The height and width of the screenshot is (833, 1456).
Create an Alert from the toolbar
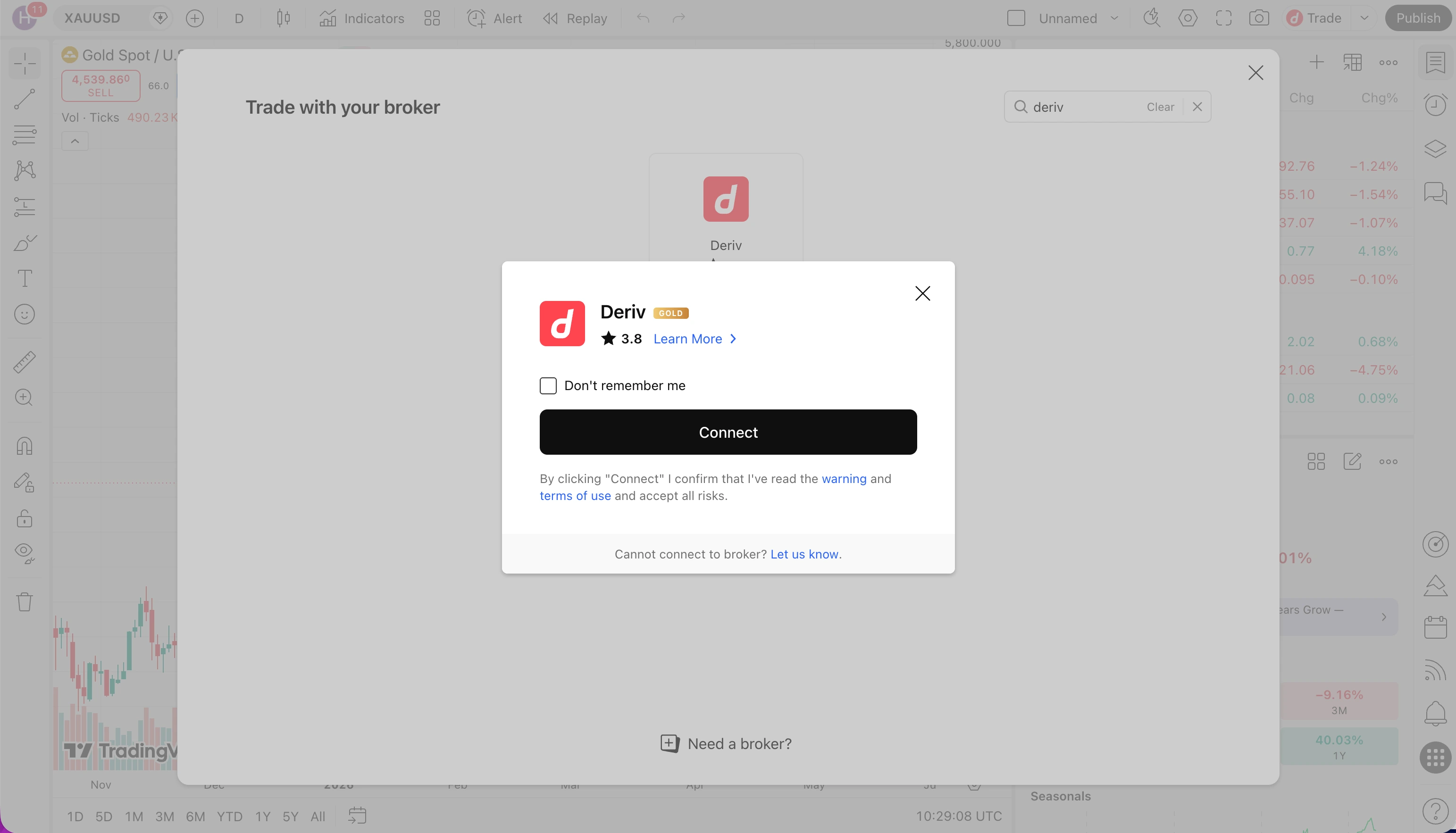pos(494,18)
